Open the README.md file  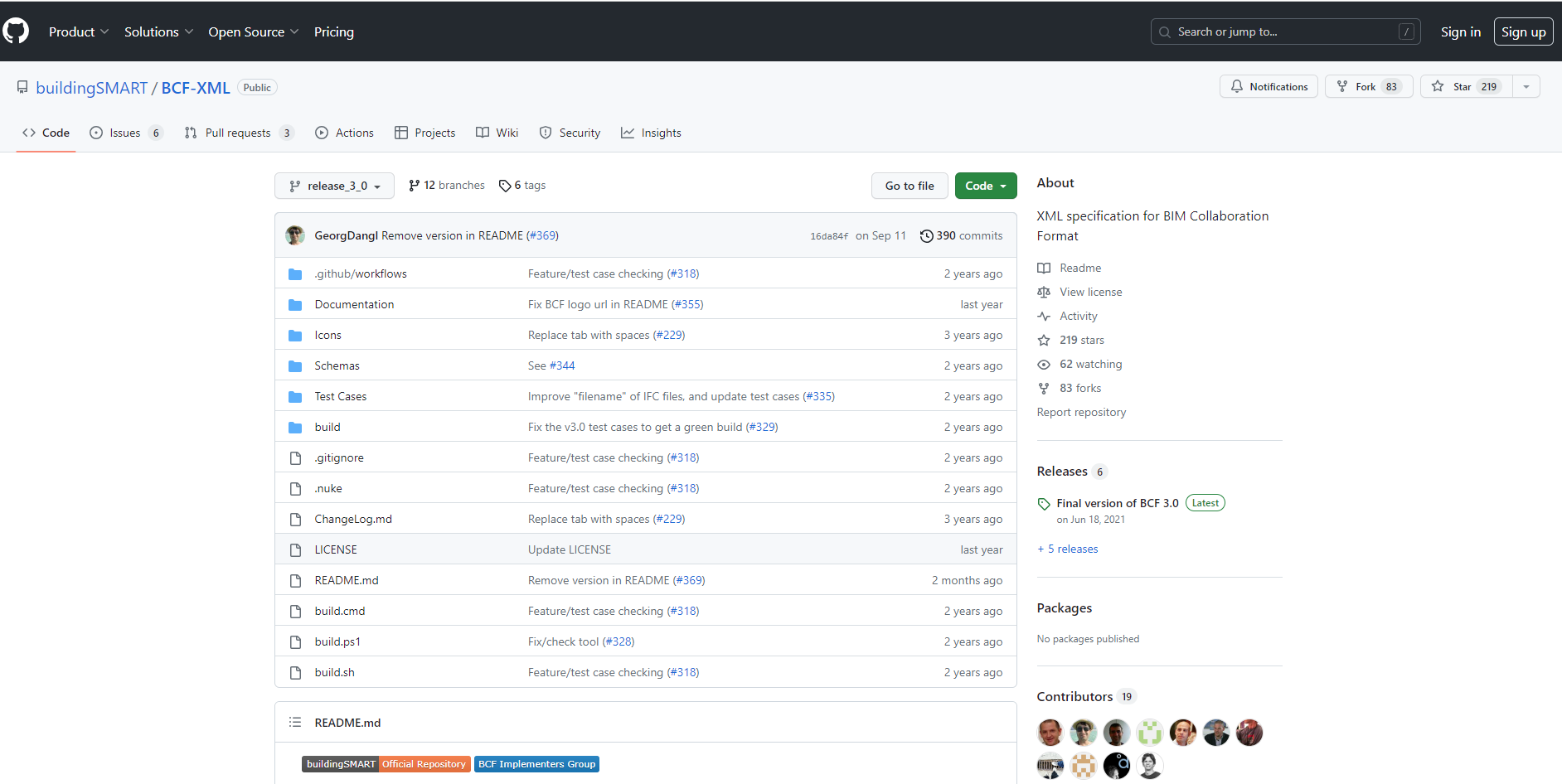pyautogui.click(x=347, y=581)
